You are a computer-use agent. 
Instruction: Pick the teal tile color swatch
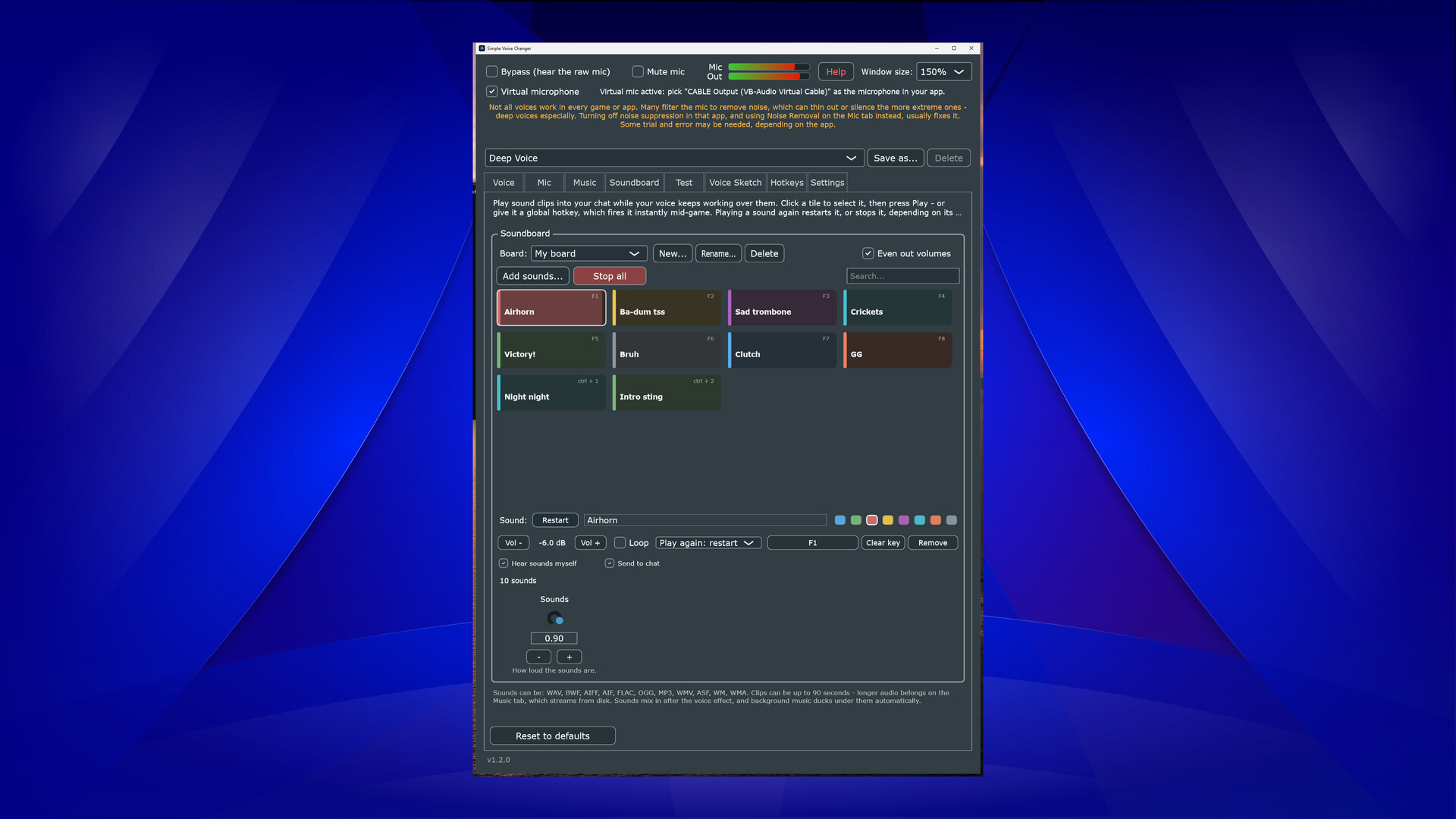point(919,520)
